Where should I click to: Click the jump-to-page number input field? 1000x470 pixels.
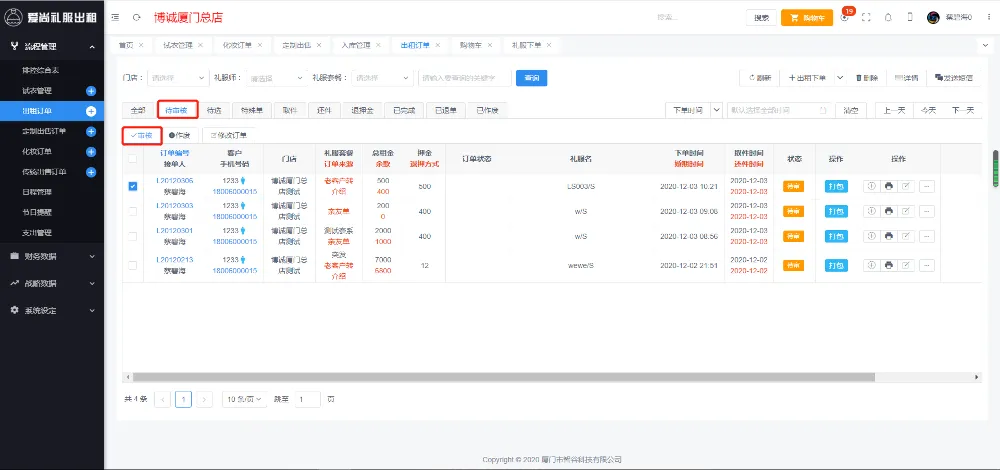tap(307, 399)
